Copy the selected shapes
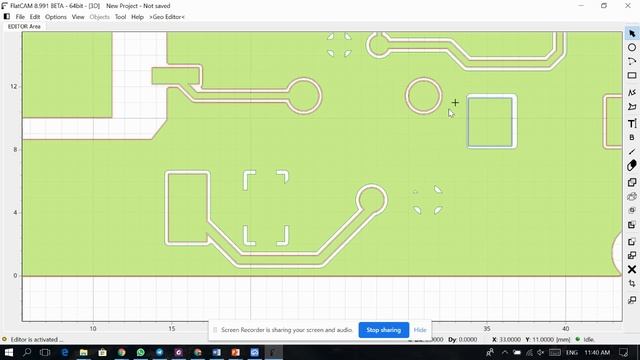 [632, 256]
